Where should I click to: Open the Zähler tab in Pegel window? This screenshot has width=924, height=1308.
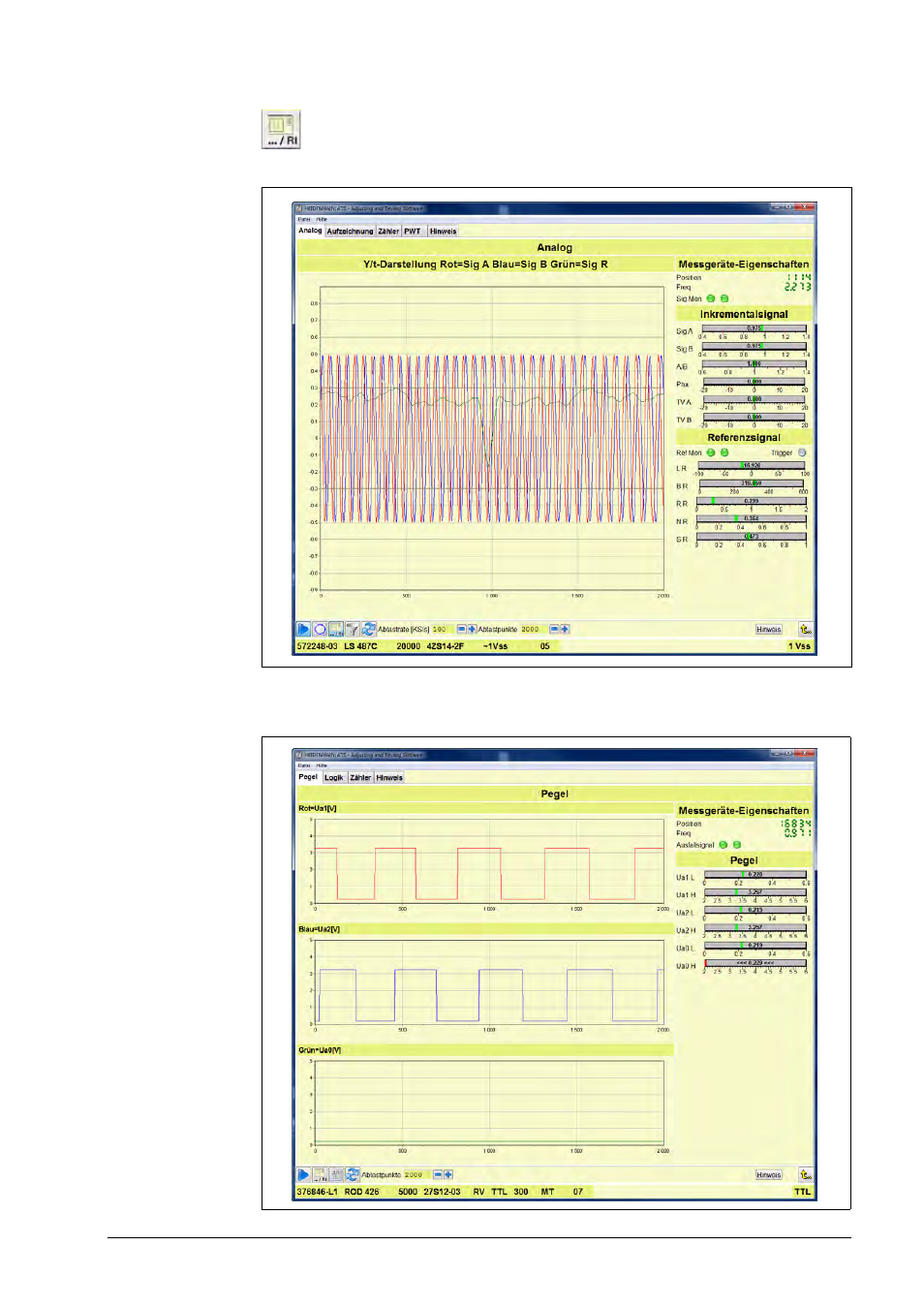click(360, 778)
